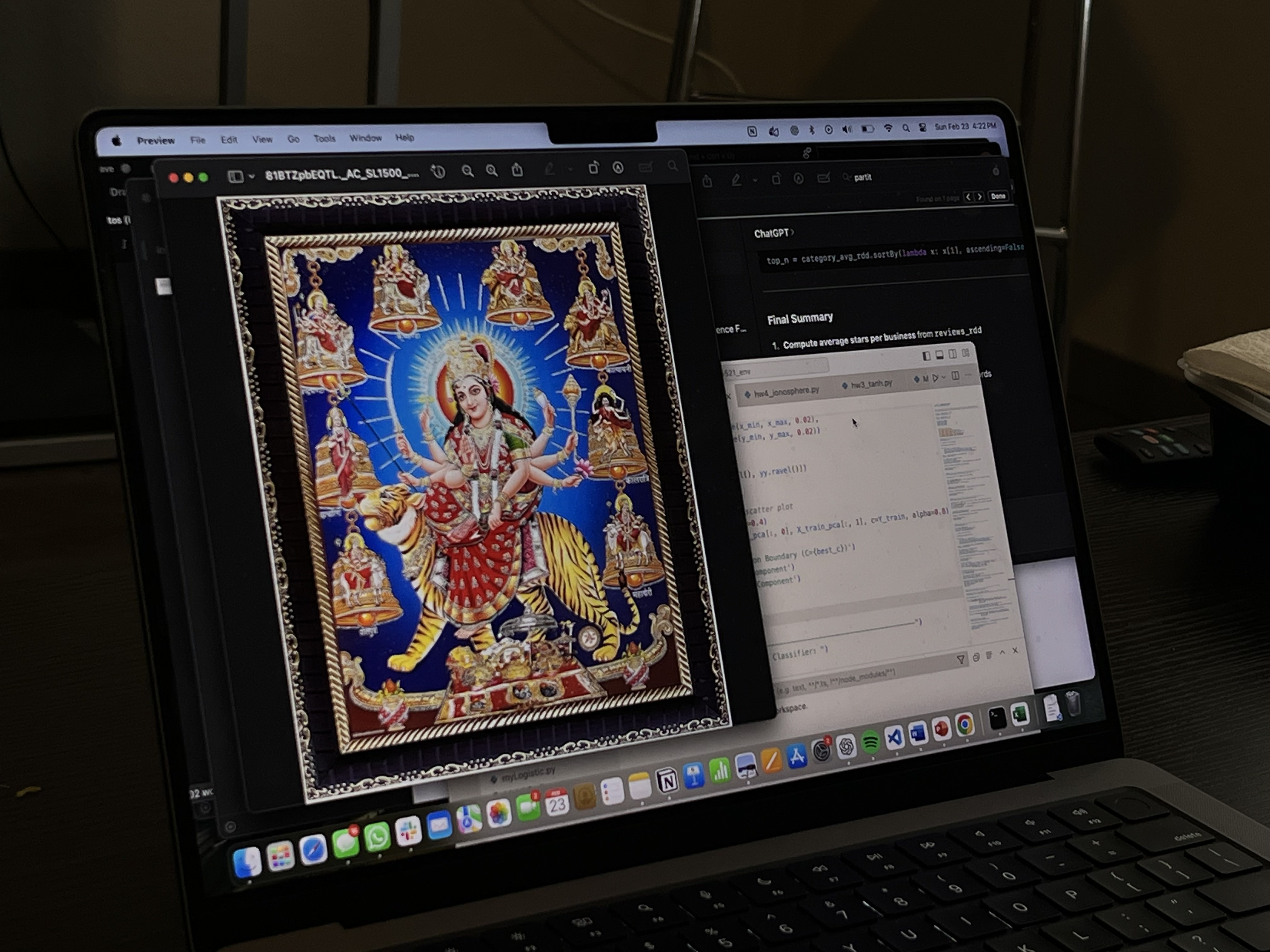
Task: Open Customize Layout in VS Code
Action: tap(966, 353)
